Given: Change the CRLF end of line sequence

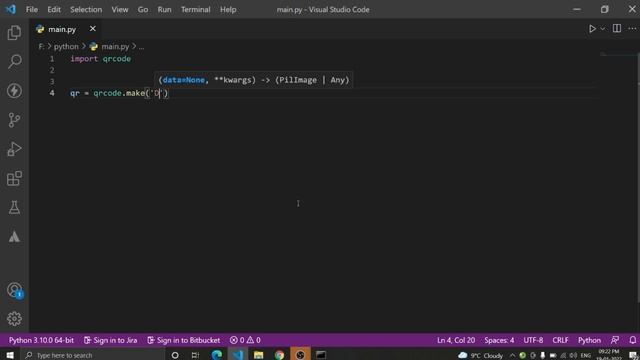Looking at the screenshot, I should tap(560, 340).
